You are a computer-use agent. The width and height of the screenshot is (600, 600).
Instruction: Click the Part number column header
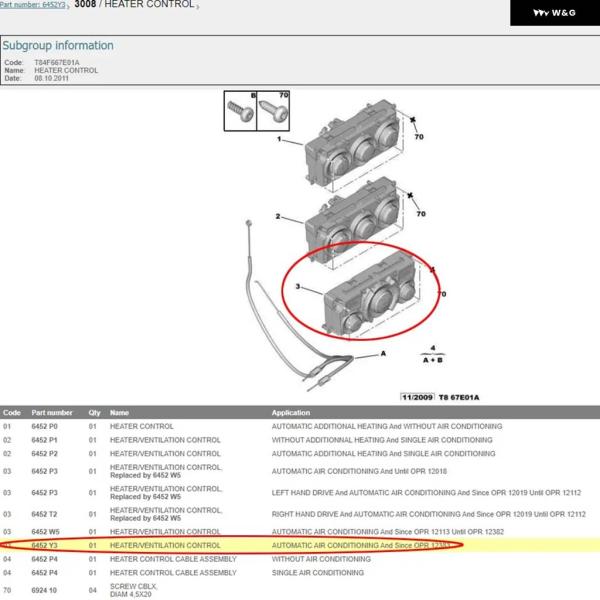point(51,413)
